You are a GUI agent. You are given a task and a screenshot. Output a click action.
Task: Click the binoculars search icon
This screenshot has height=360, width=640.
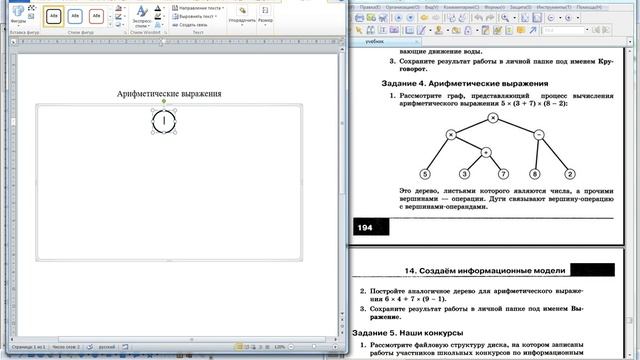371,30
